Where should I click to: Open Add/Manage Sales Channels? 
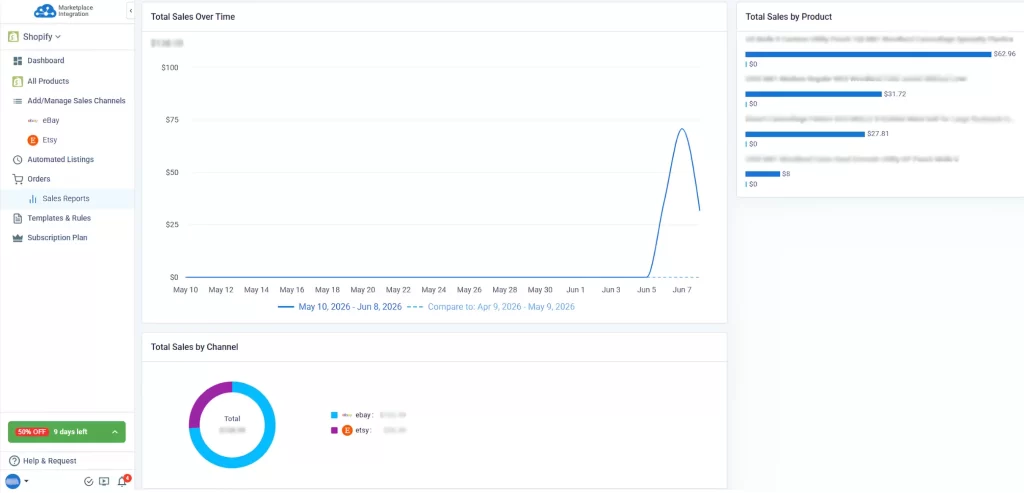tap(76, 101)
